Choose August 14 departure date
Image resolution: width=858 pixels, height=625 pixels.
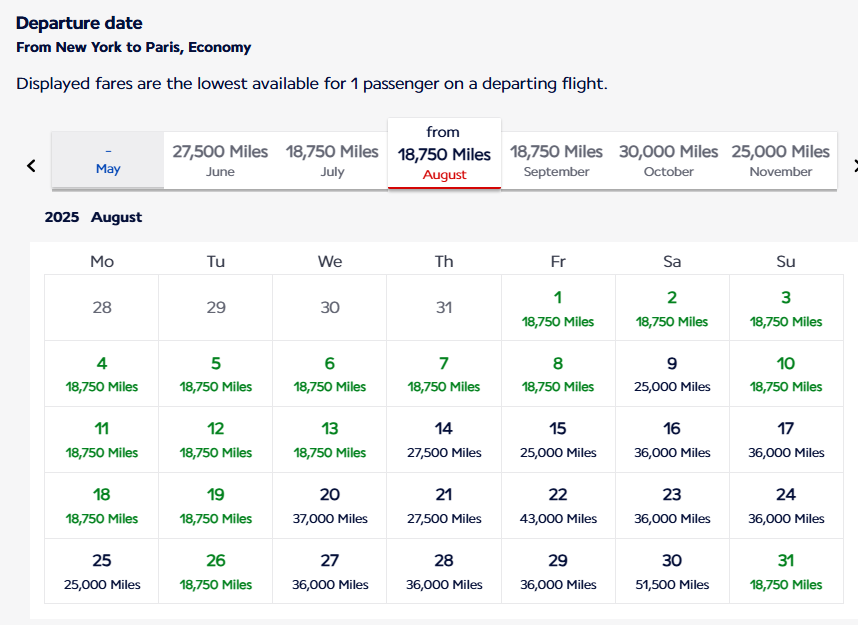pos(444,439)
